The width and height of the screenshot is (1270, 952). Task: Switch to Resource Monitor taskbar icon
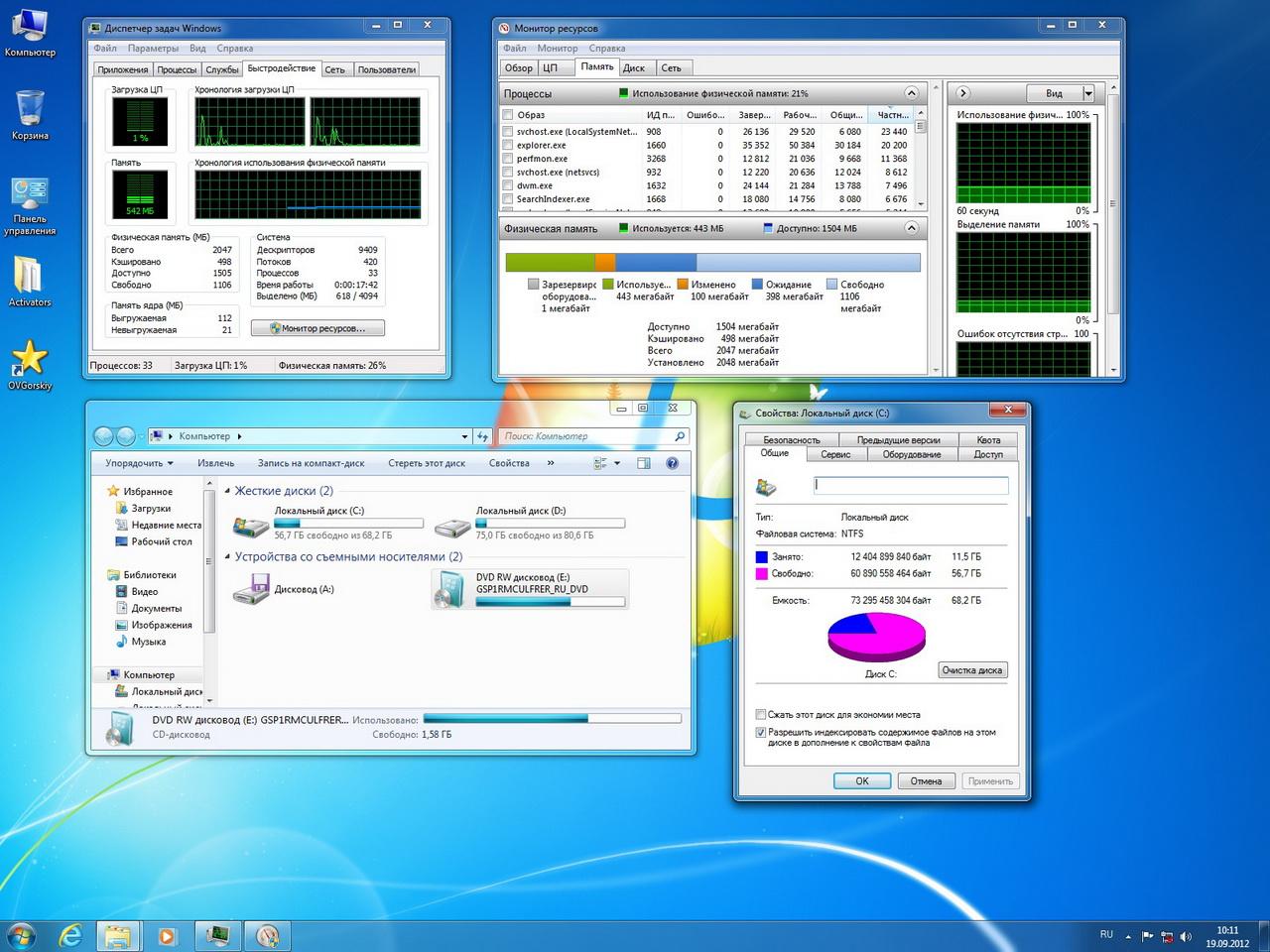(x=267, y=934)
